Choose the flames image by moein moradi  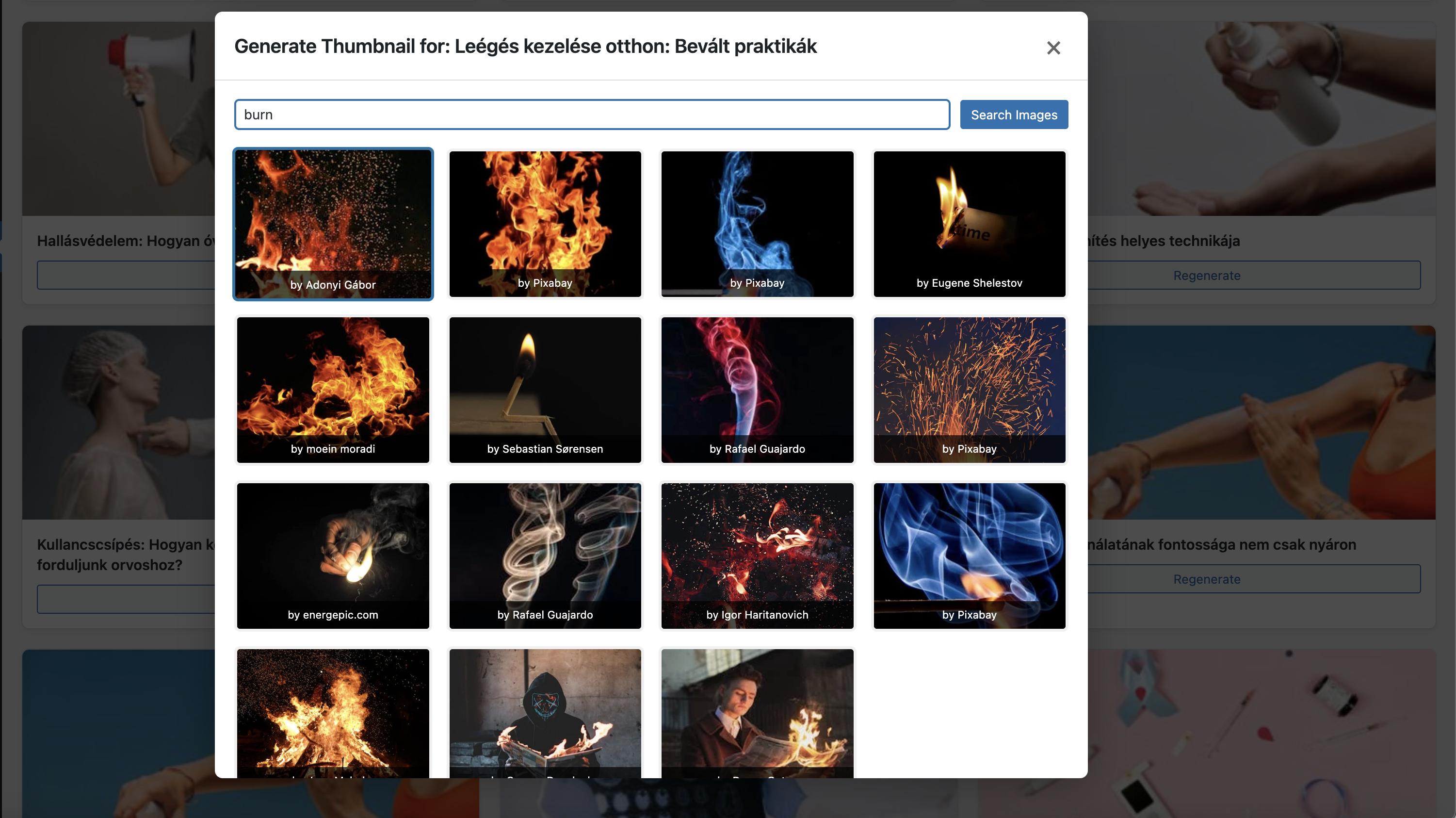click(333, 390)
